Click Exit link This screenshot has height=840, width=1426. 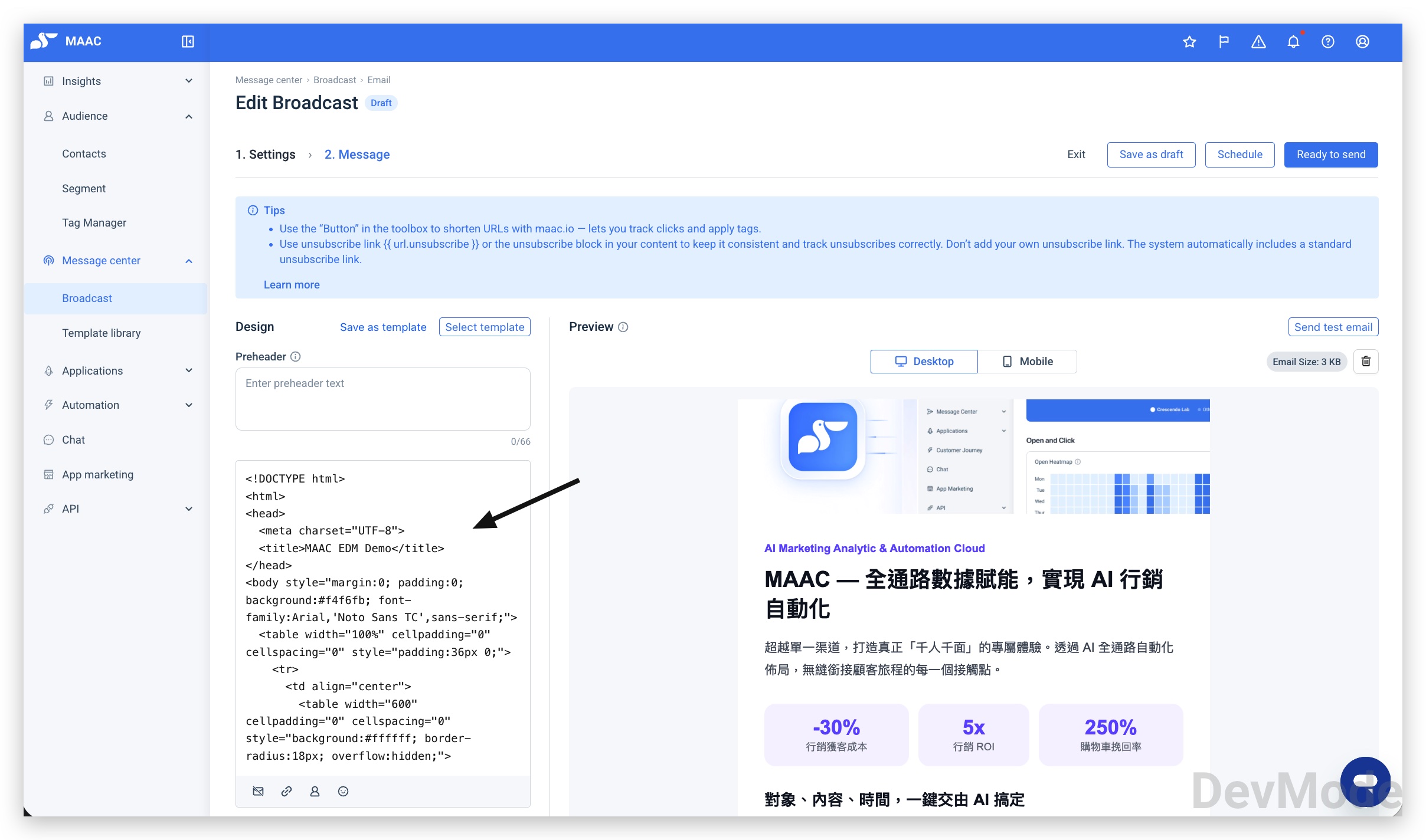pyautogui.click(x=1076, y=155)
